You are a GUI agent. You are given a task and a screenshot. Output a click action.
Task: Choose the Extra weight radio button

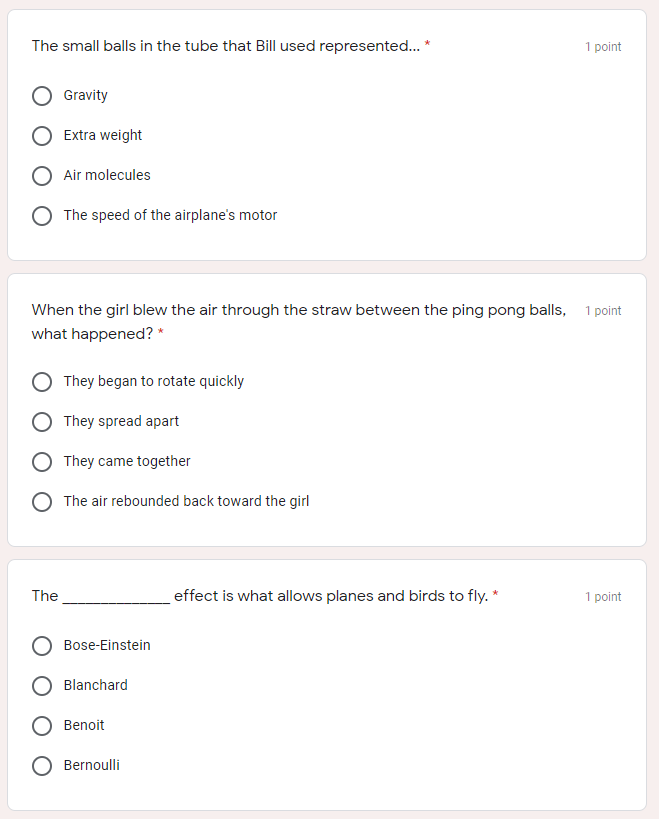[42, 136]
